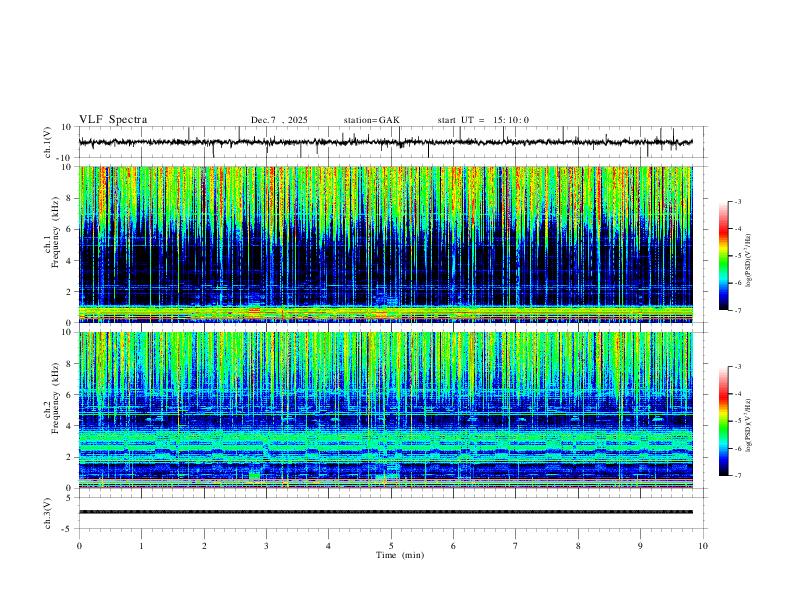Click the ch.1 frequency tick label "4"
Screen dimensions: 792x612
71,261
